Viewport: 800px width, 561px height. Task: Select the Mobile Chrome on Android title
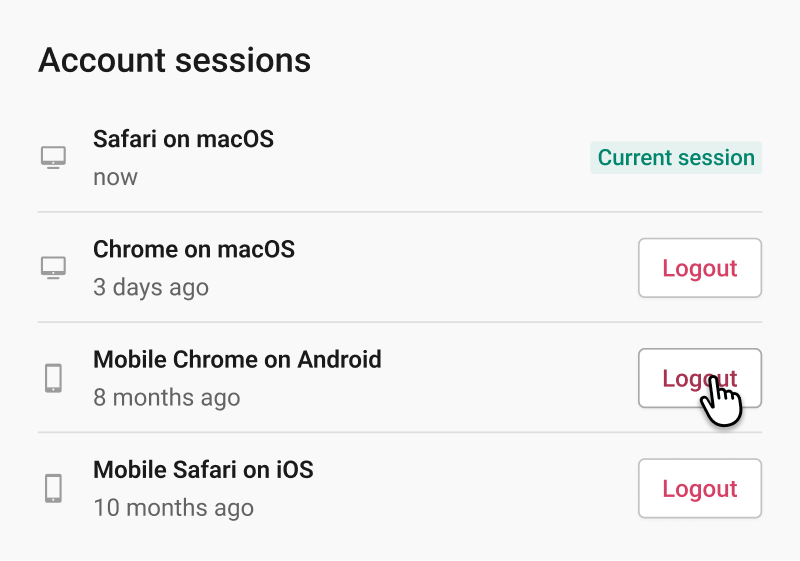[x=237, y=360]
